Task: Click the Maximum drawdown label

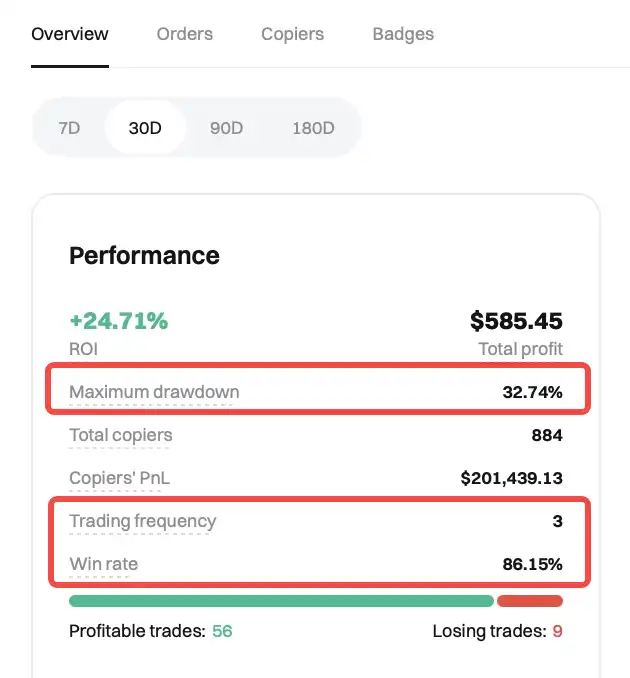Action: (x=154, y=392)
